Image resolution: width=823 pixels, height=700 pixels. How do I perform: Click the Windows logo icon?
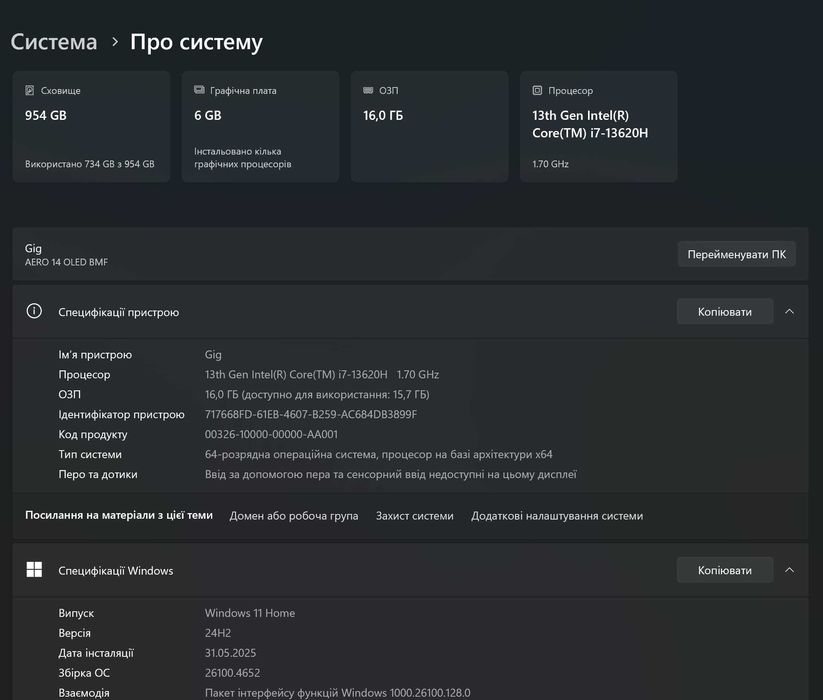[x=34, y=570]
